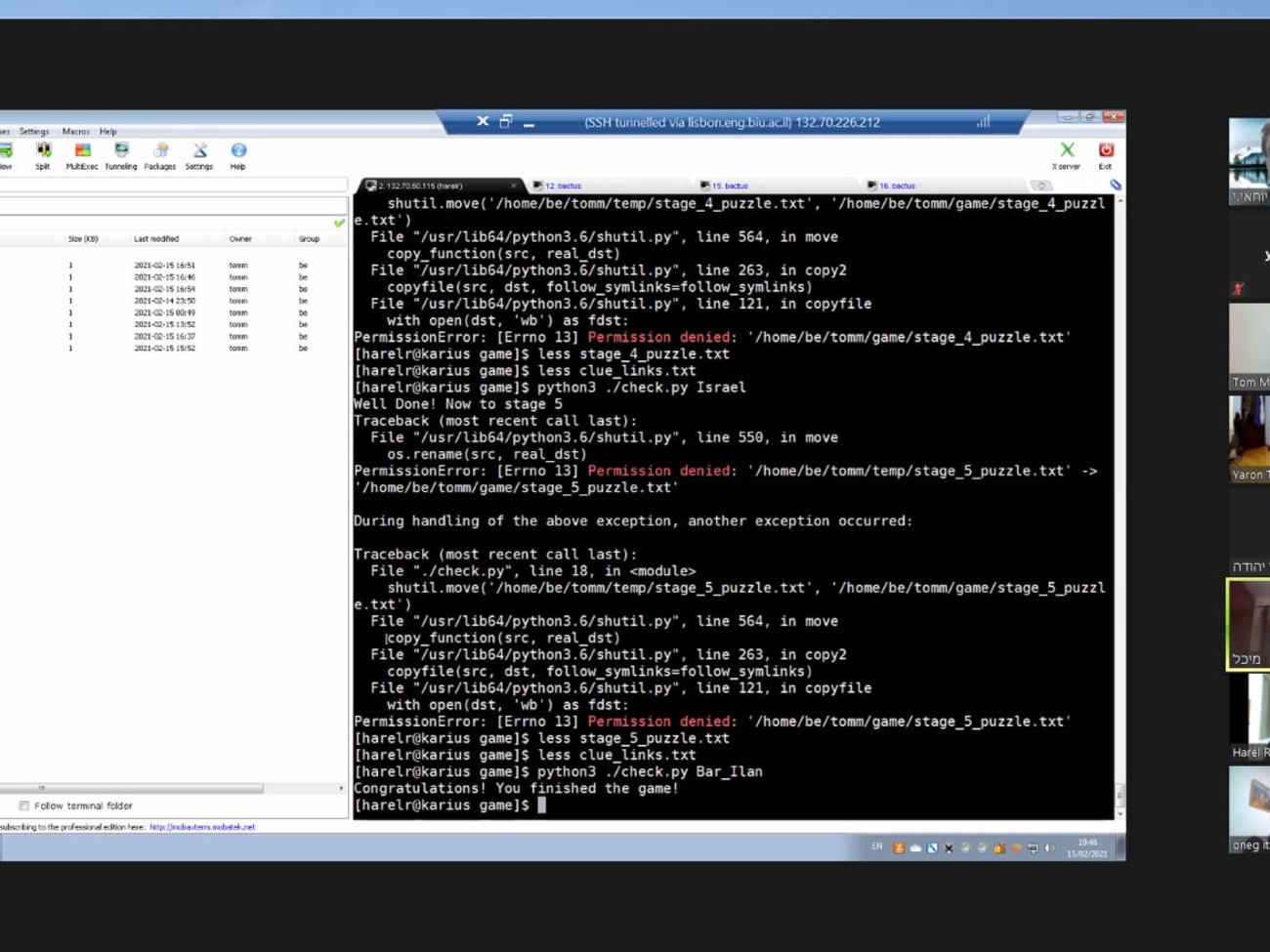This screenshot has width=1270, height=952.
Task: Click the Split toolbar icon
Action: [43, 154]
